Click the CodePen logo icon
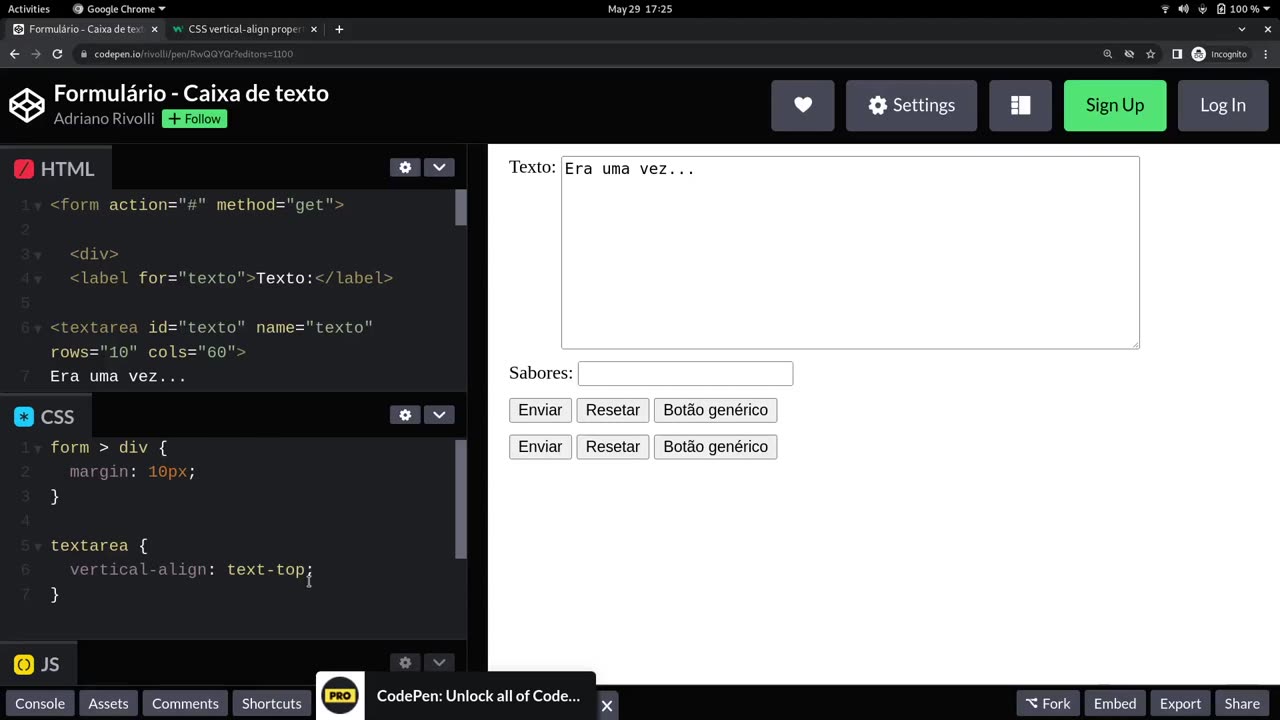The width and height of the screenshot is (1280, 720). pos(27,105)
